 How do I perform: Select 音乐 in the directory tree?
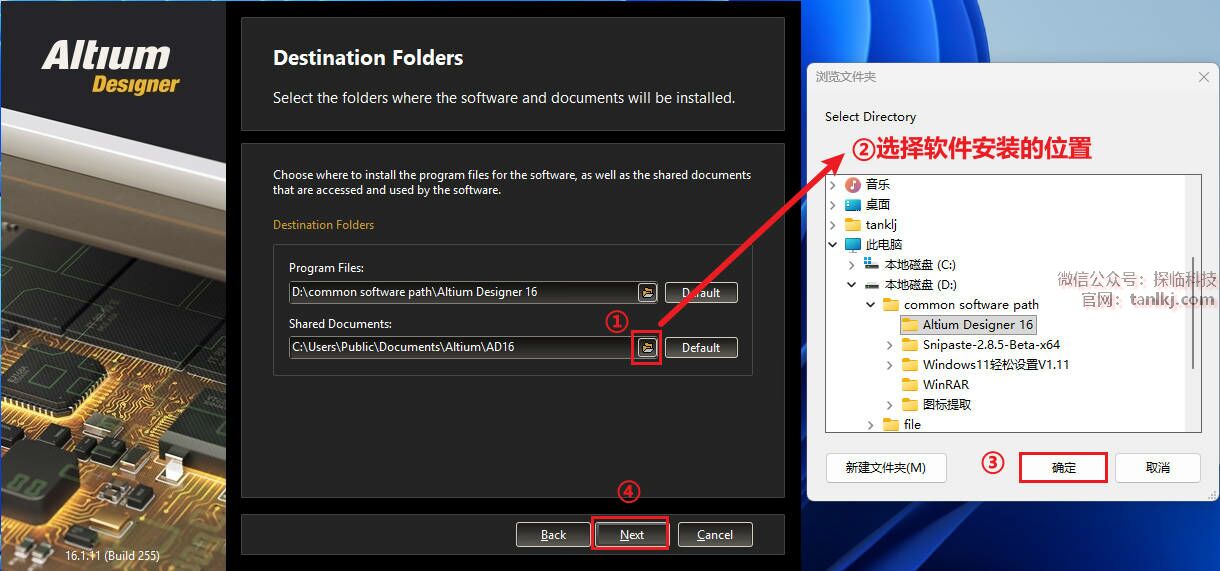click(878, 185)
